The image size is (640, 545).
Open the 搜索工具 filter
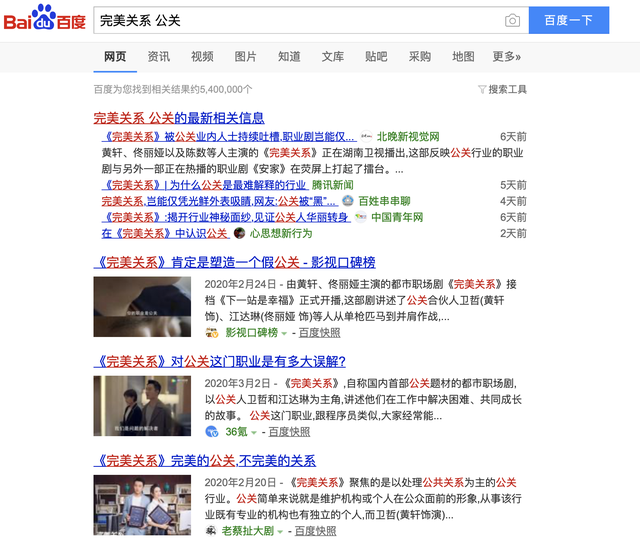pos(502,89)
